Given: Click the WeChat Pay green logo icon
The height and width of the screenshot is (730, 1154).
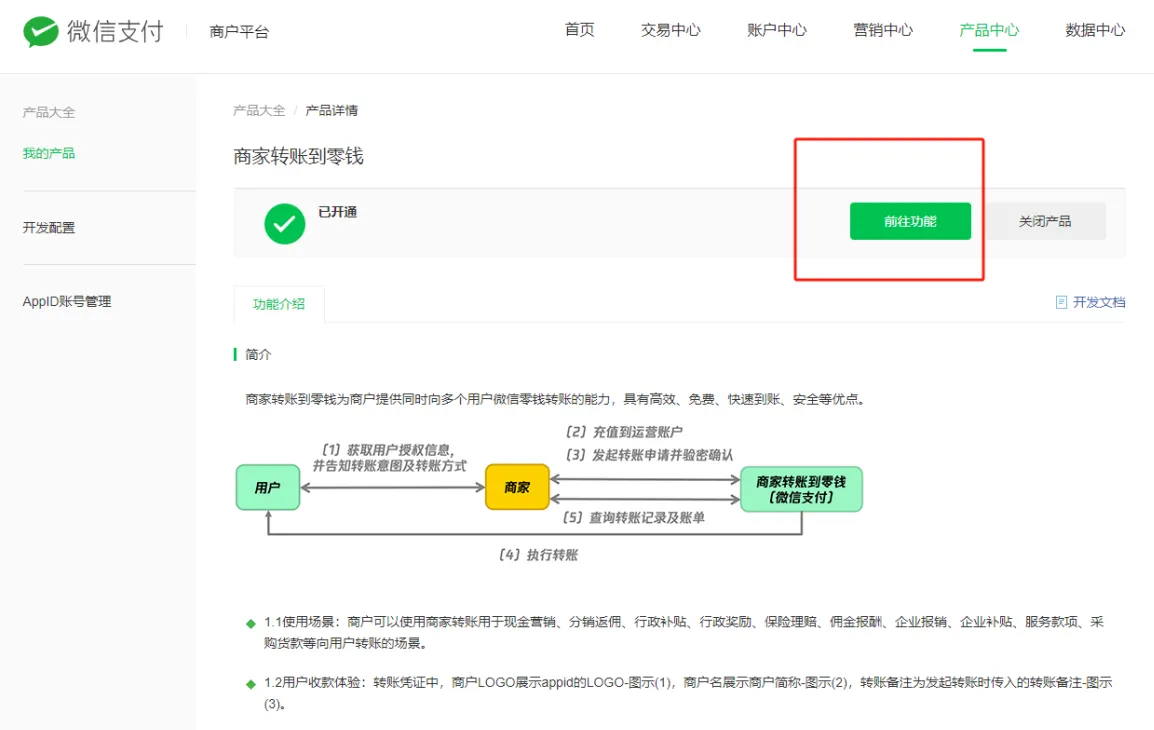Looking at the screenshot, I should coord(40,32).
